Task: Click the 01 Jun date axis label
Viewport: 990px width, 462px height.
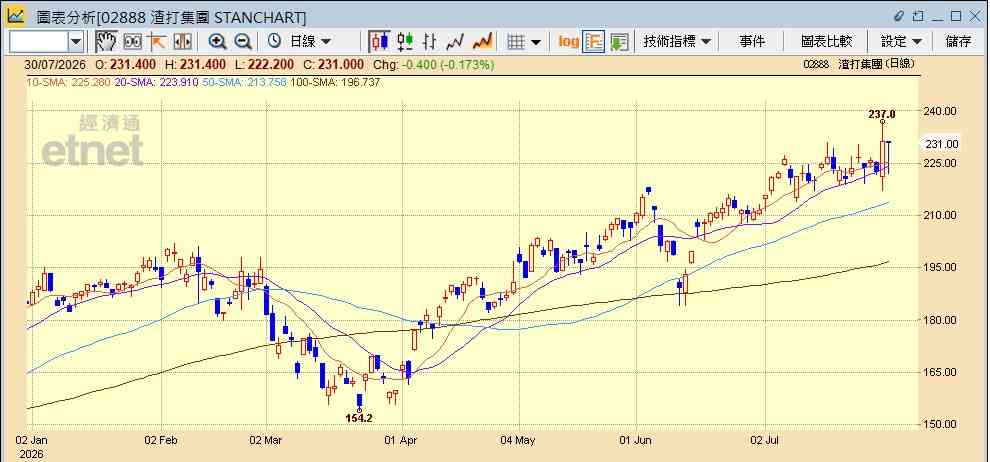Action: coord(636,439)
